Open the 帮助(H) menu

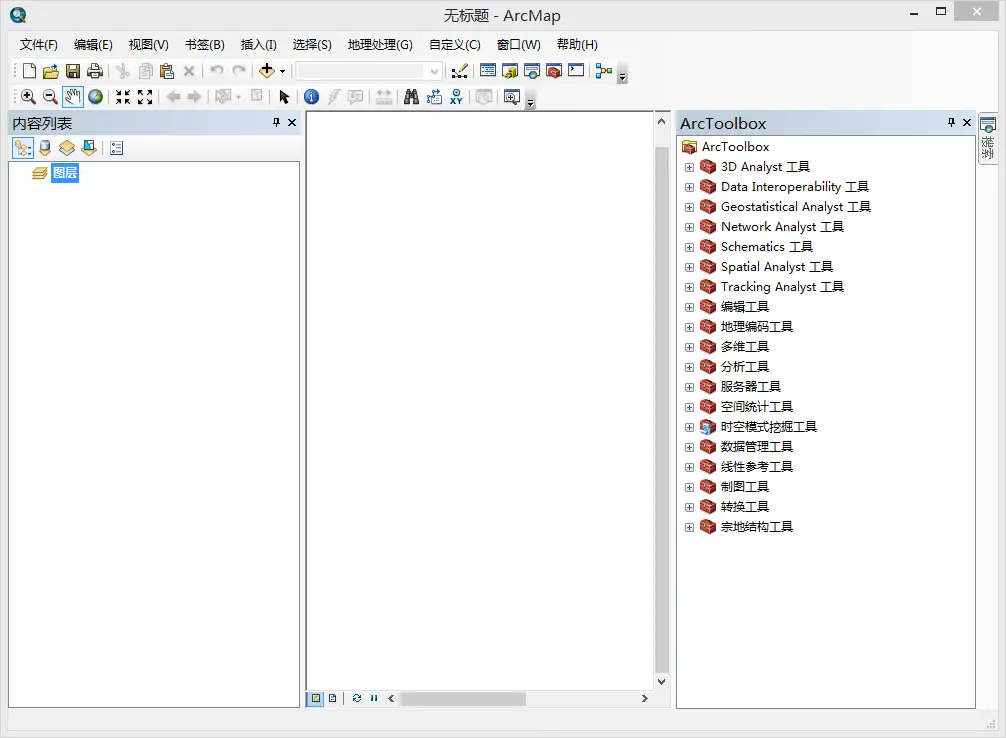577,44
